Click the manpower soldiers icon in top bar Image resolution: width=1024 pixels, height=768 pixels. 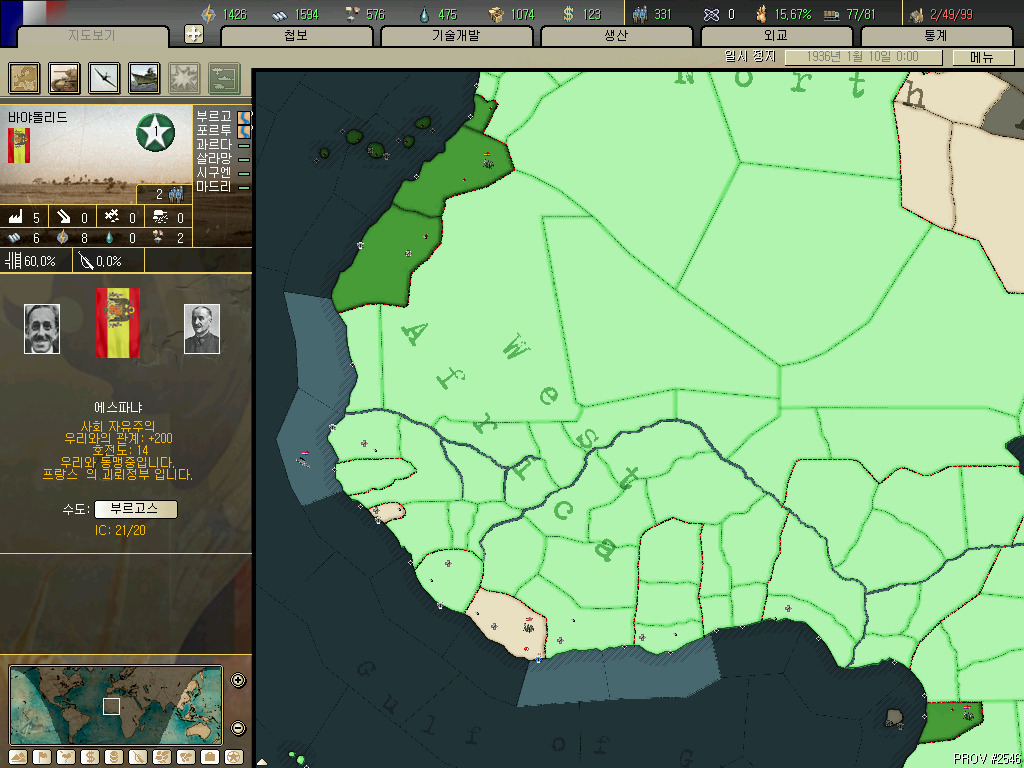641,14
